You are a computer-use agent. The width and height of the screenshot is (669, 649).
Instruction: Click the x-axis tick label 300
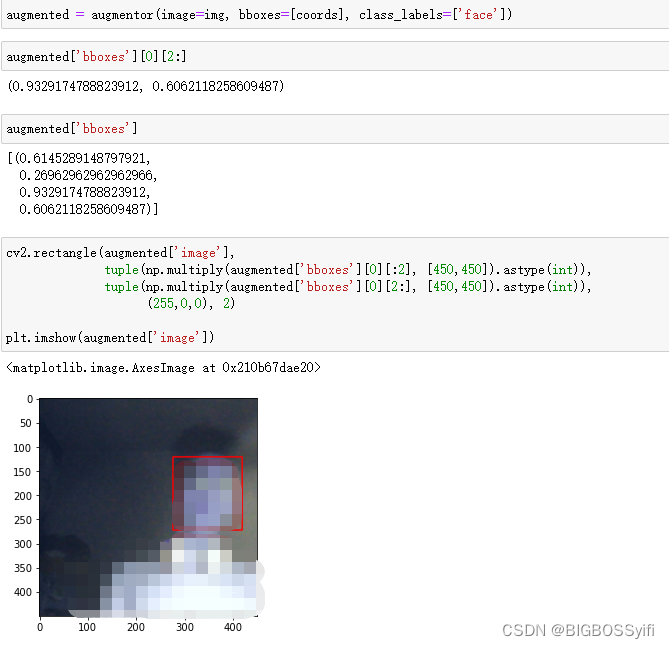[x=185, y=627]
